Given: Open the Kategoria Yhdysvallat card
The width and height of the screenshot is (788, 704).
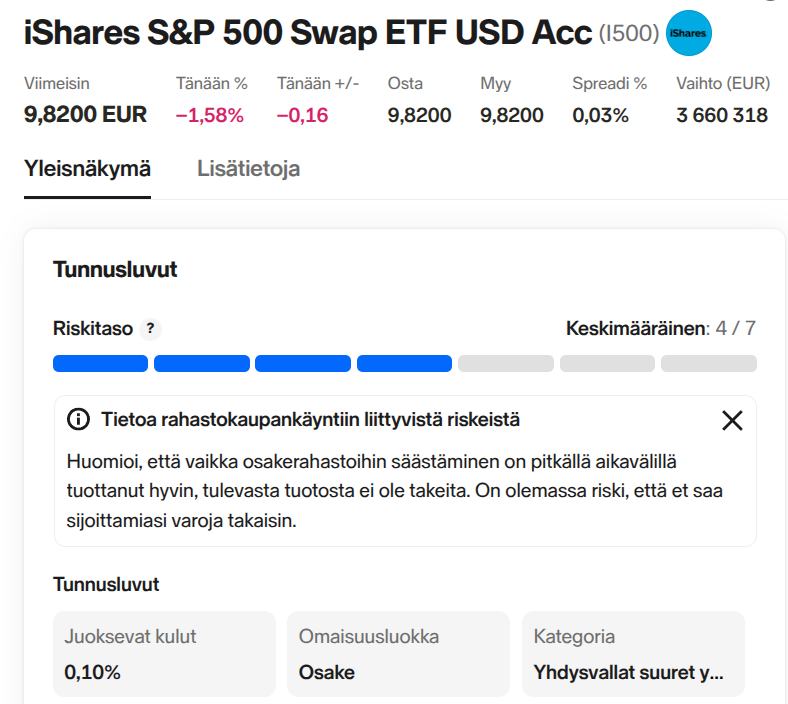Looking at the screenshot, I should (632, 654).
